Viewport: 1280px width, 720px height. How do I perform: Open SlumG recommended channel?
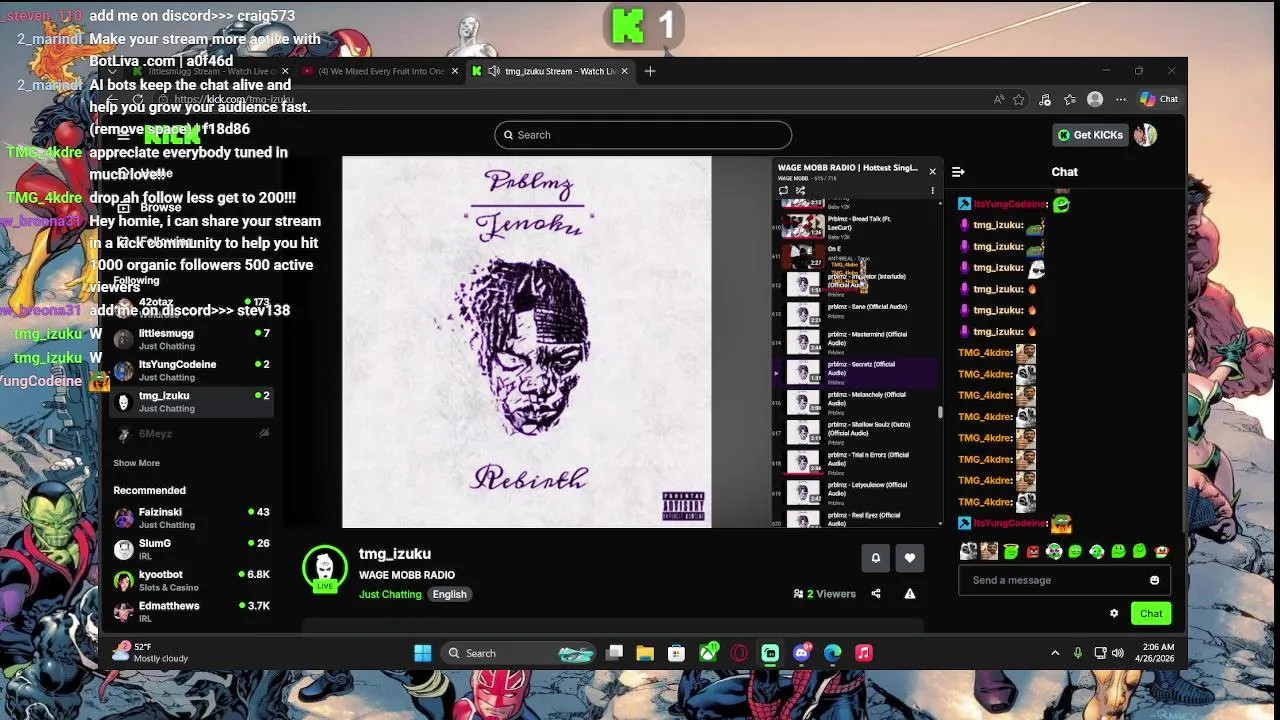coord(192,549)
